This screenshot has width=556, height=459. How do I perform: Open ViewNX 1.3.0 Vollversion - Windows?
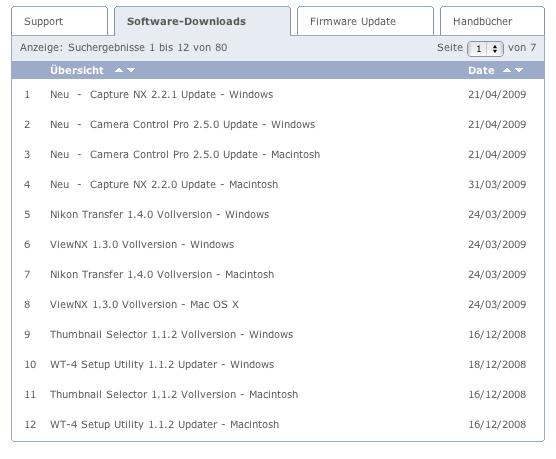[142, 244]
